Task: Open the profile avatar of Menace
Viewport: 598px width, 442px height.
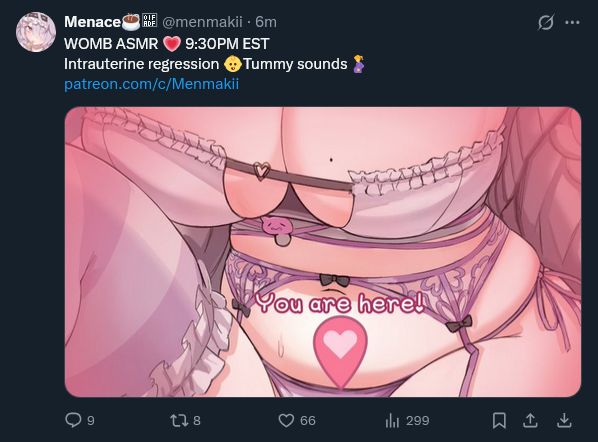Action: coord(36,32)
